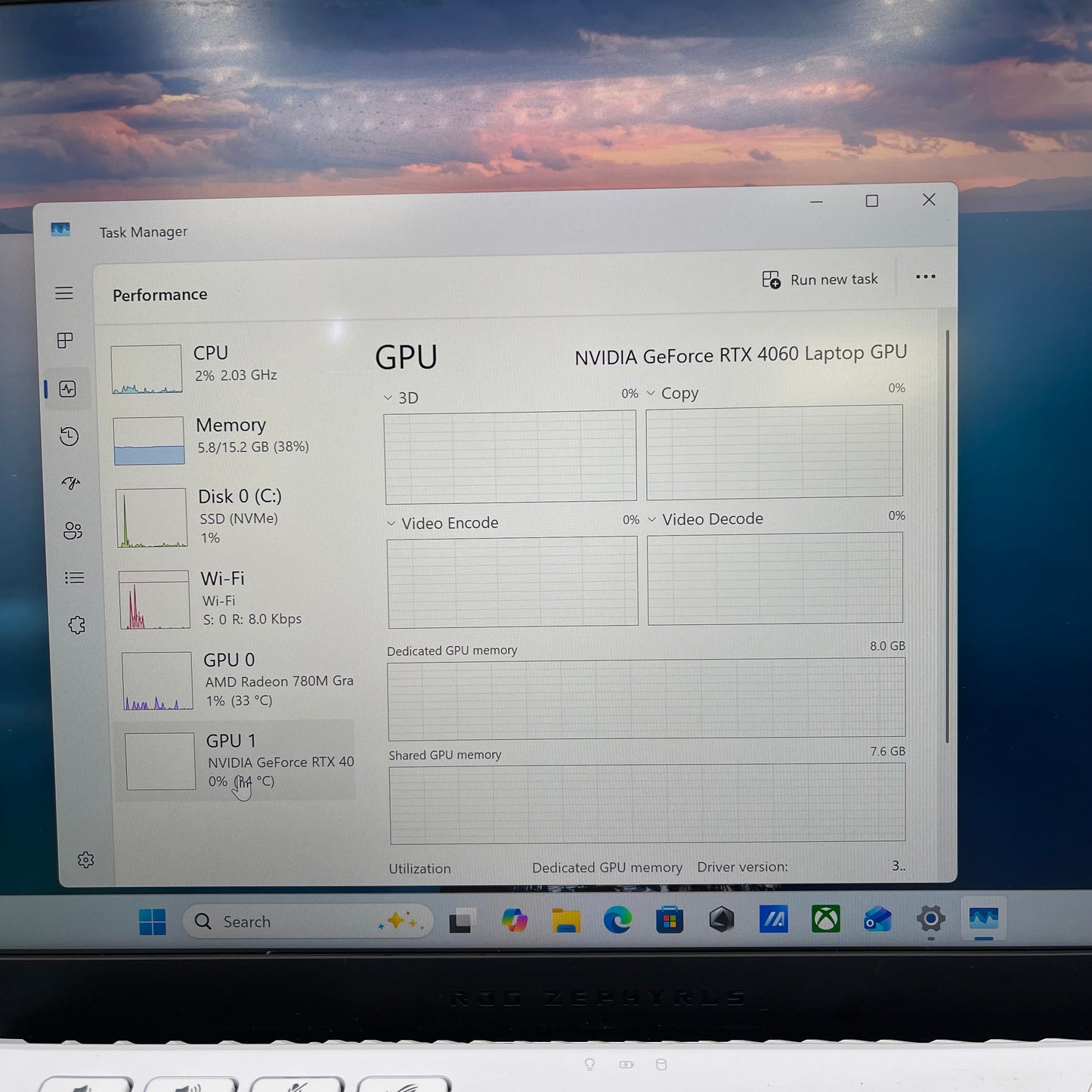Collapse the Video Encode section
Image resolution: width=1092 pixels, height=1092 pixels.
click(x=391, y=523)
